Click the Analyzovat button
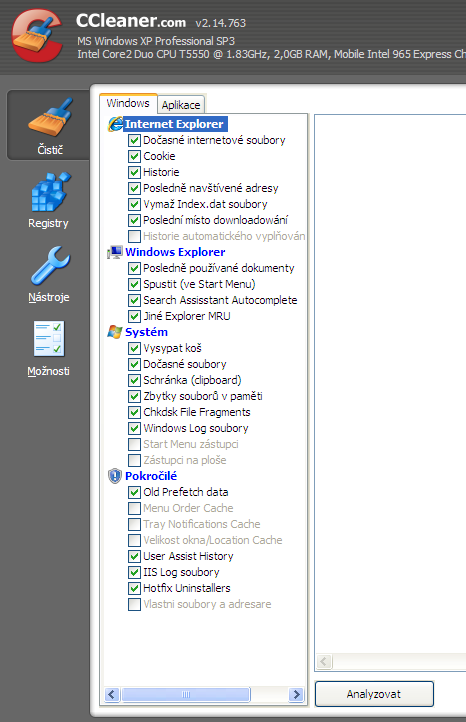466x722 pixels. pos(374,694)
